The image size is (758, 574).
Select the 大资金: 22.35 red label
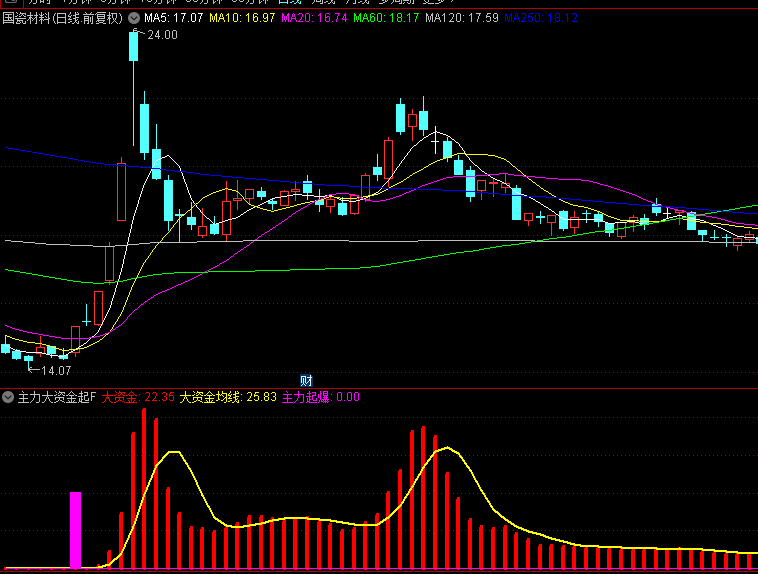138,397
